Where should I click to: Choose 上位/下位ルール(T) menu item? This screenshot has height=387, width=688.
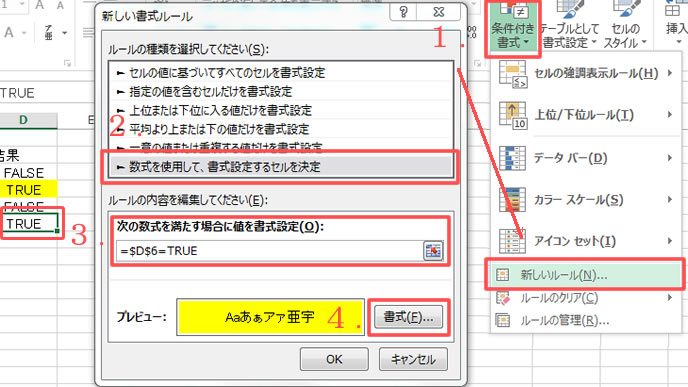pos(586,115)
